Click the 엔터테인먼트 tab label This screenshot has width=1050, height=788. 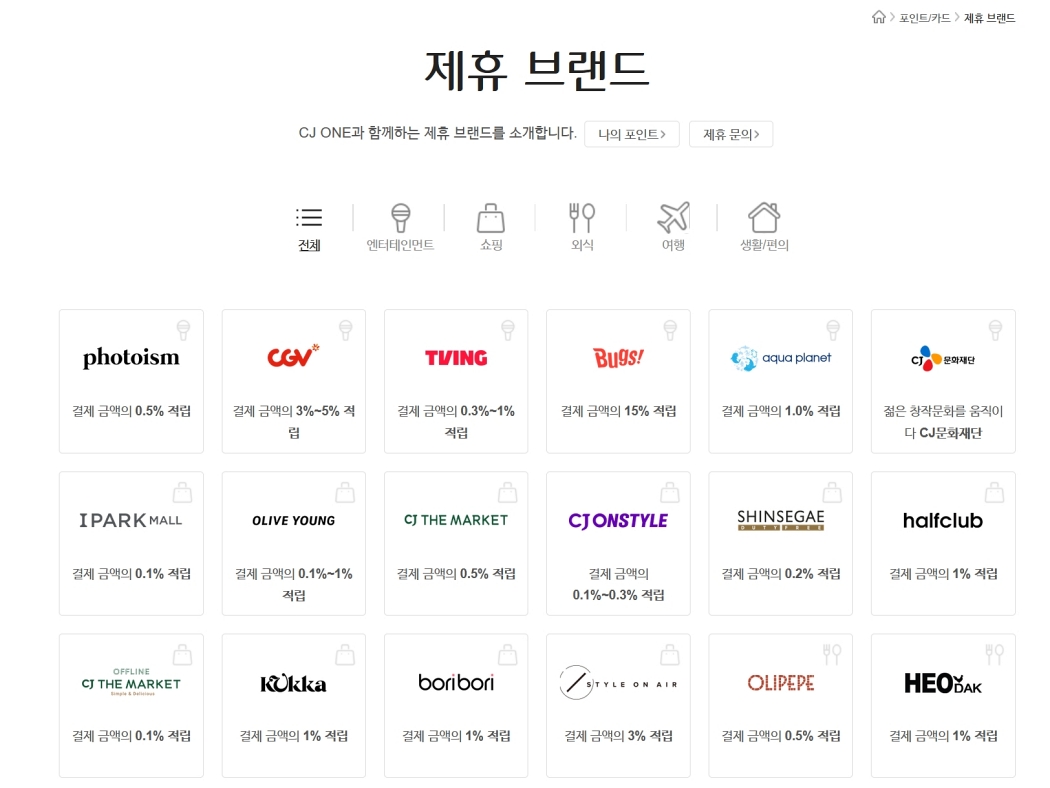click(400, 245)
